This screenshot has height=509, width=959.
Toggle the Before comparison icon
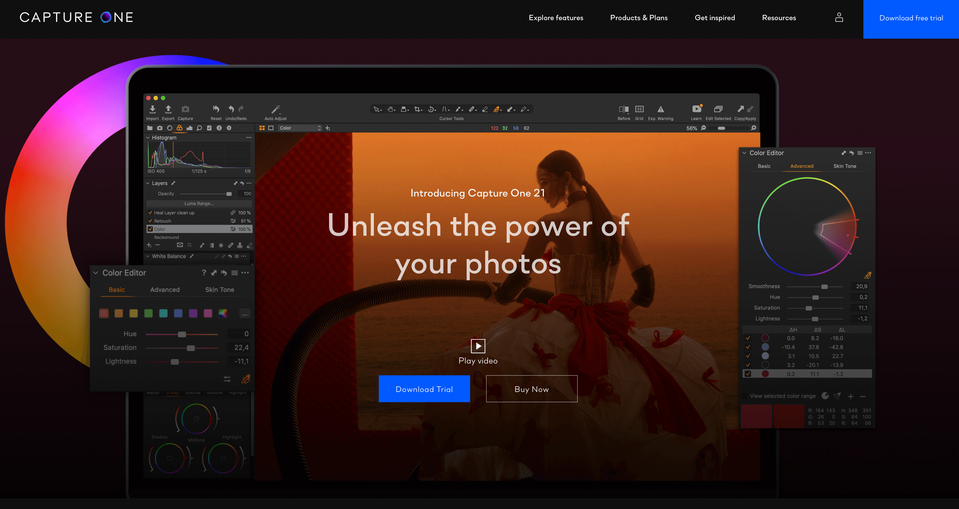tap(623, 110)
